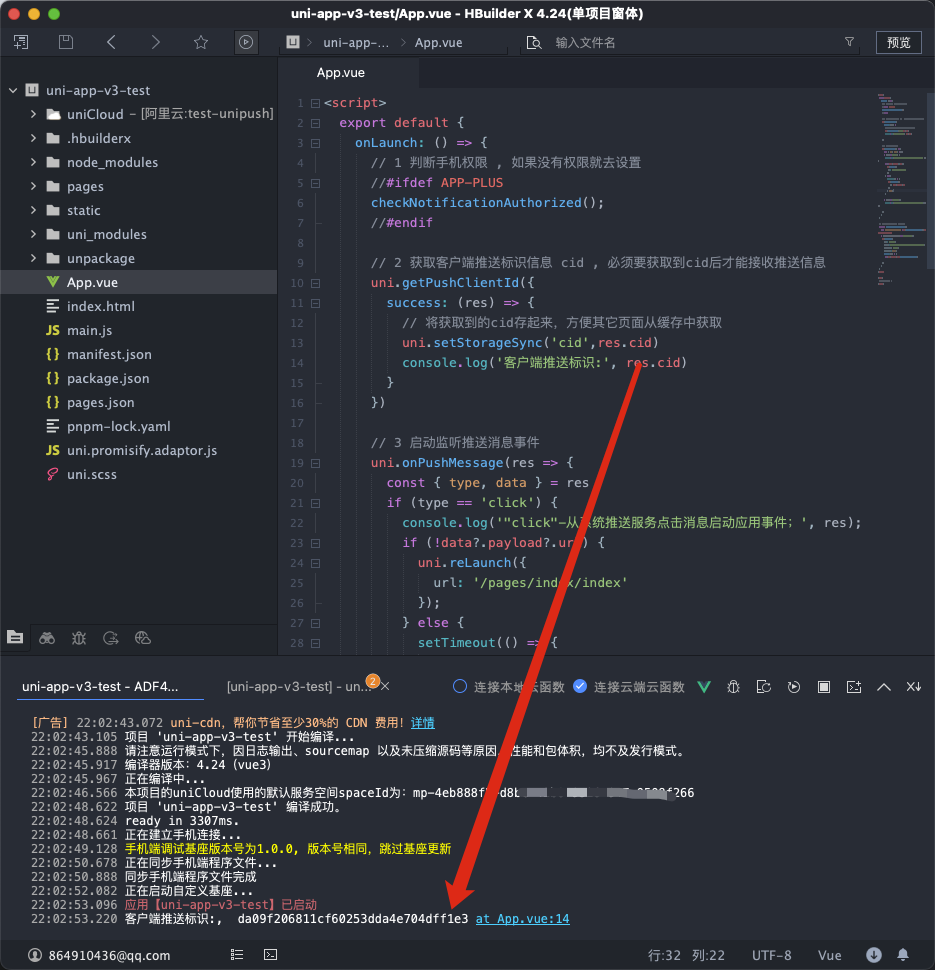Screen dimensions: 935x970
Task: Click the debug bug icon in sidebar bottom
Action: click(79, 638)
